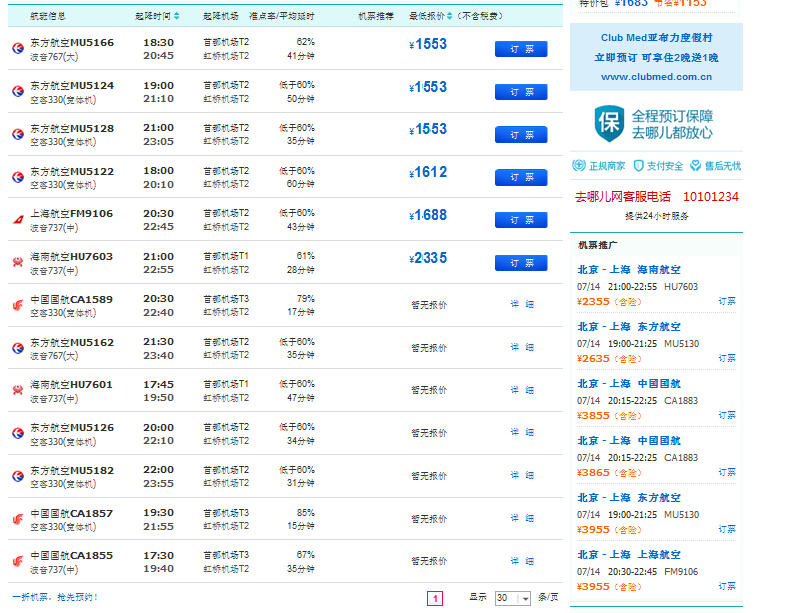Image resolution: width=788 pixels, height=613 pixels.
Task: Click the 准点率/平均延时 column header
Action: 281,16
